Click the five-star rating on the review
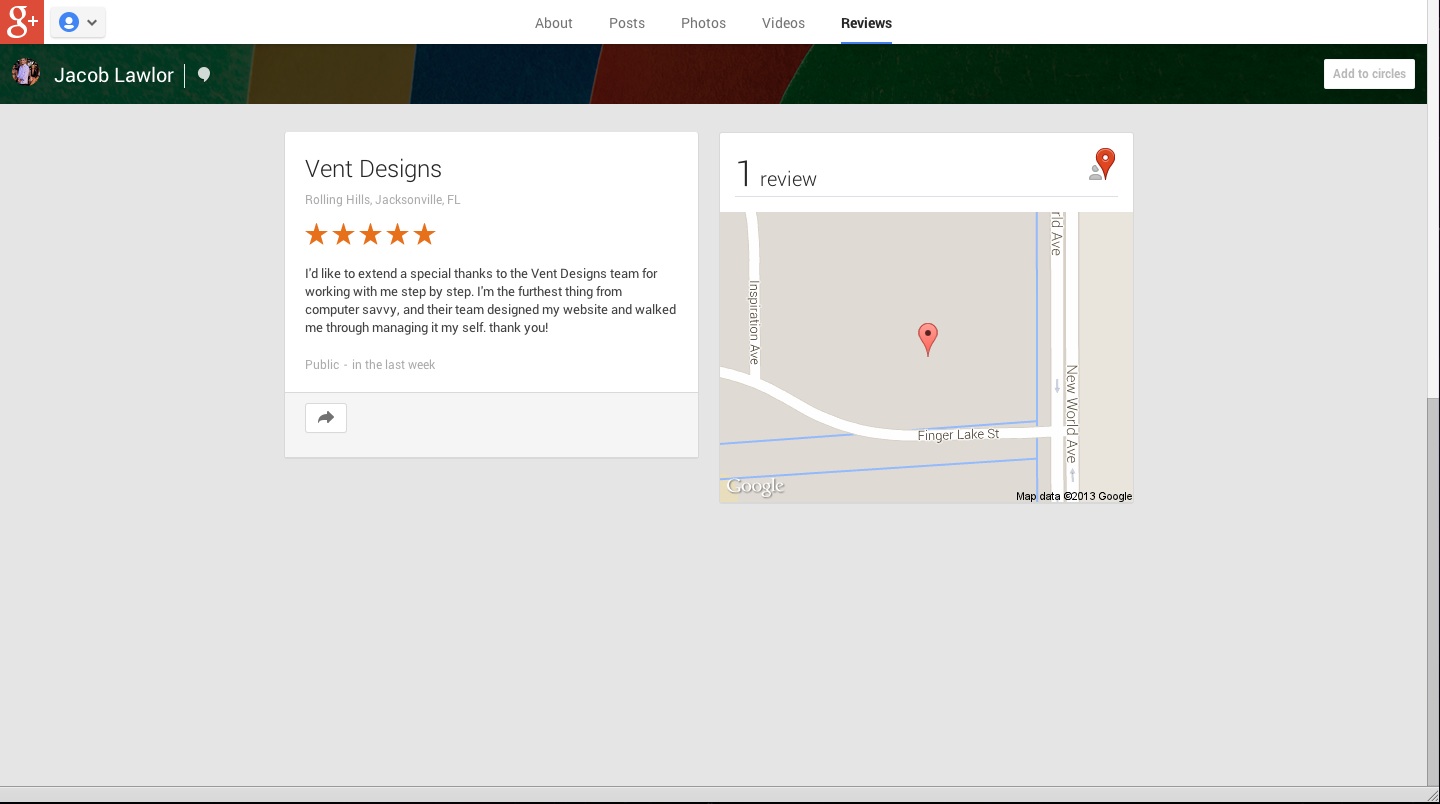Image resolution: width=1440 pixels, height=804 pixels. click(x=370, y=235)
